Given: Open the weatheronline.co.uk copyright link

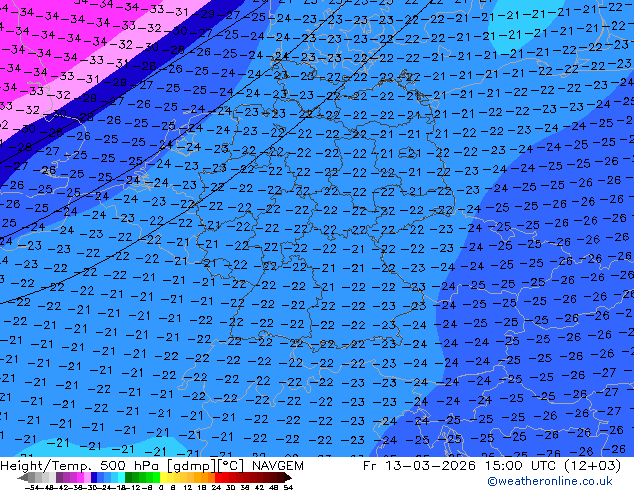Looking at the screenshot, I should [x=550, y=481].
